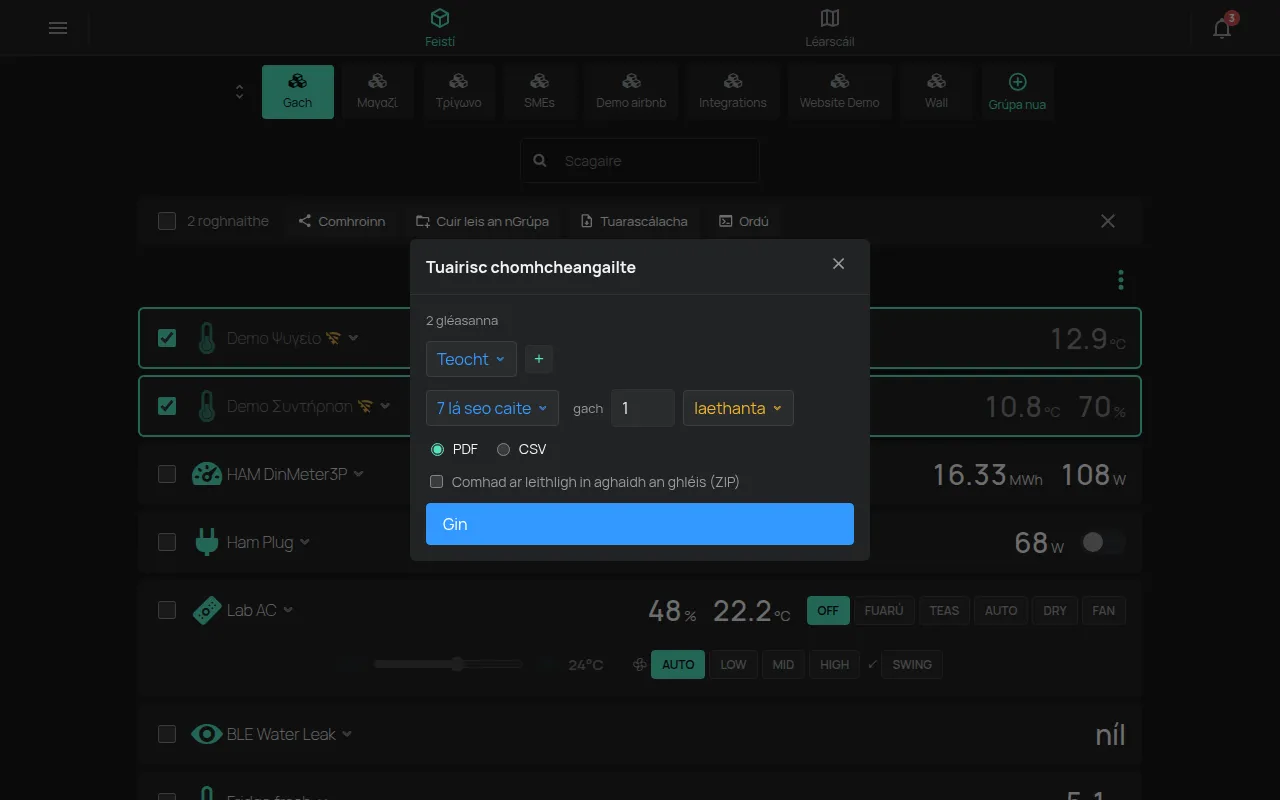This screenshot has width=1280, height=800.
Task: Open the 7 lá seo caite range dropdown
Action: pos(492,408)
